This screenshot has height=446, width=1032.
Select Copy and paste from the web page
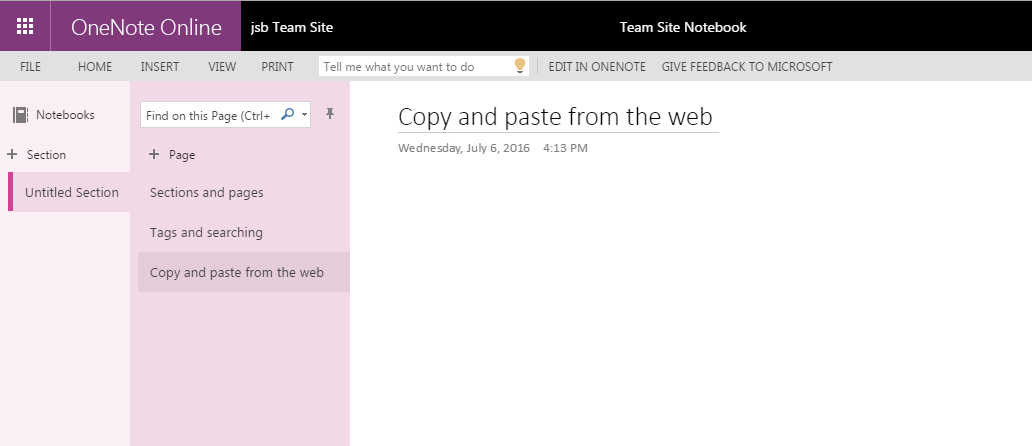tap(244, 272)
